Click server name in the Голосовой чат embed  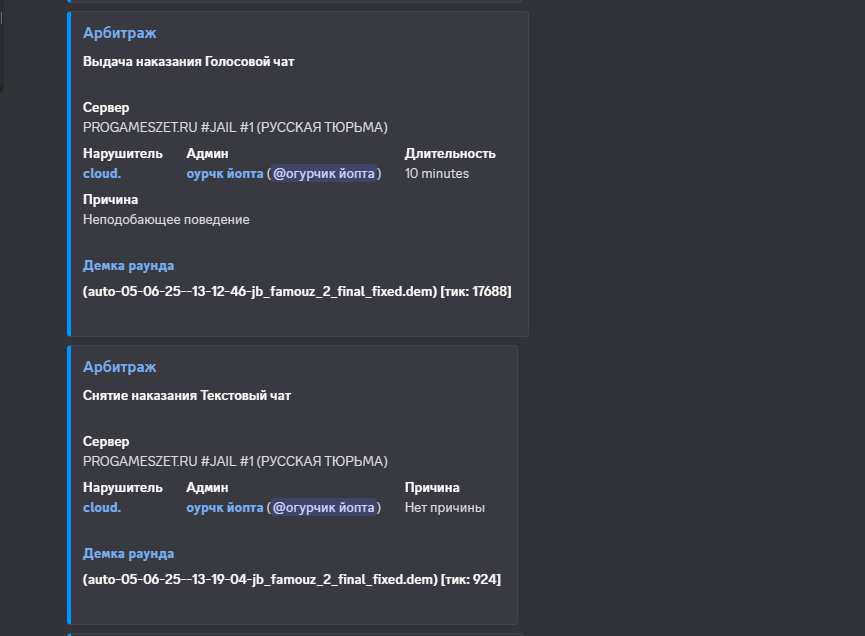point(235,127)
